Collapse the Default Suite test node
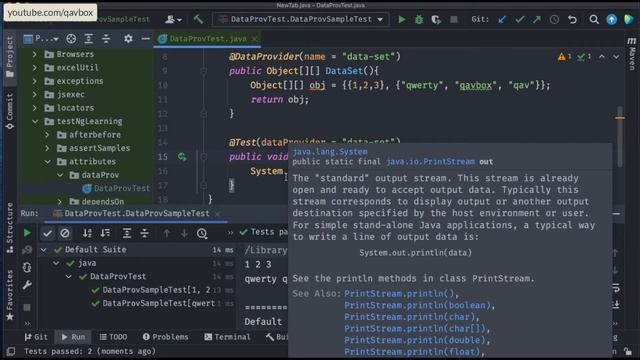 44,249
